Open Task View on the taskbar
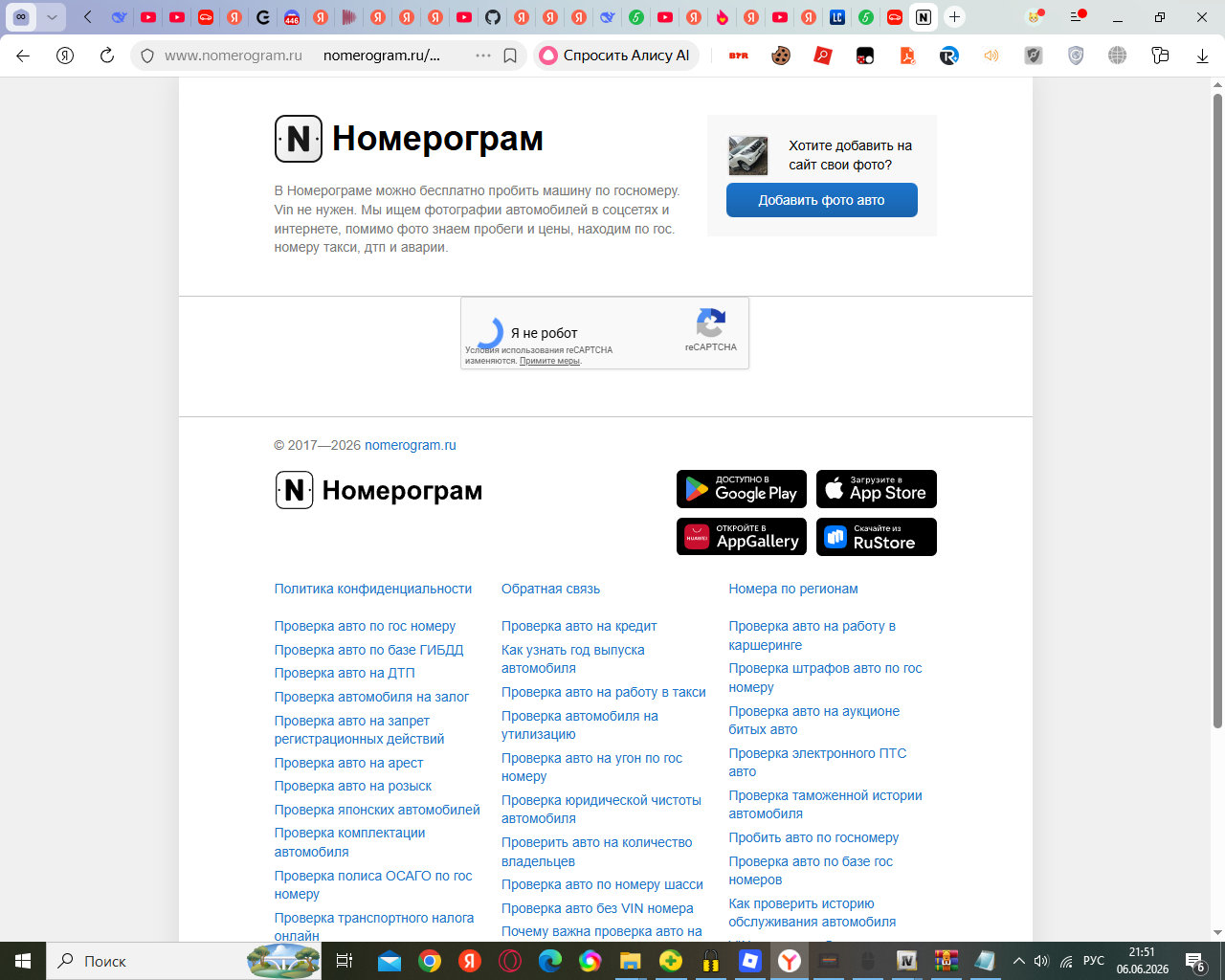 click(x=345, y=961)
